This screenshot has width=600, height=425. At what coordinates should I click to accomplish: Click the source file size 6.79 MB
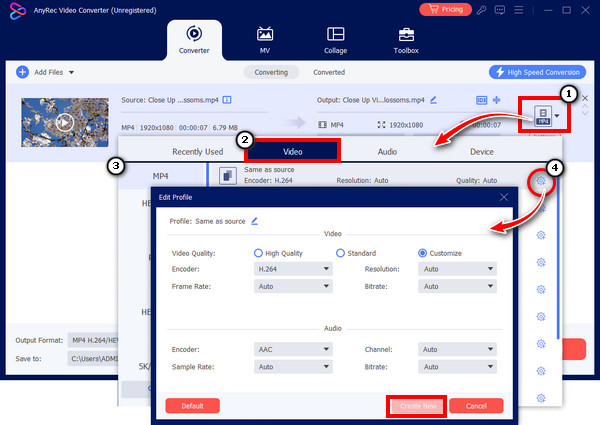[225, 128]
